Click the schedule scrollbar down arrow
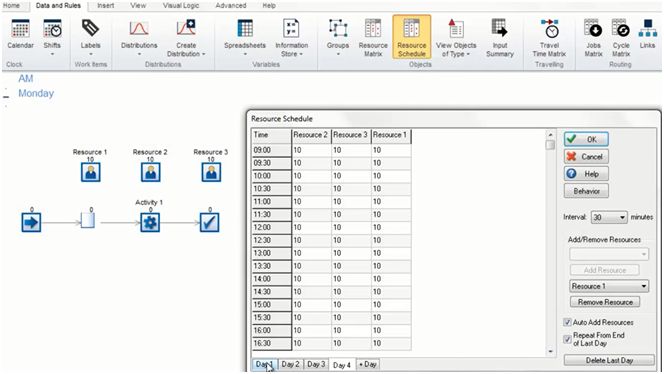 coord(550,351)
